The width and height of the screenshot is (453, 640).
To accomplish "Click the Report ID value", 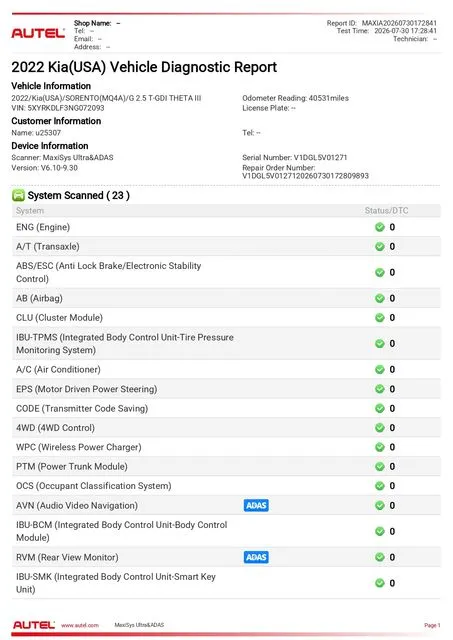I will [x=399, y=23].
